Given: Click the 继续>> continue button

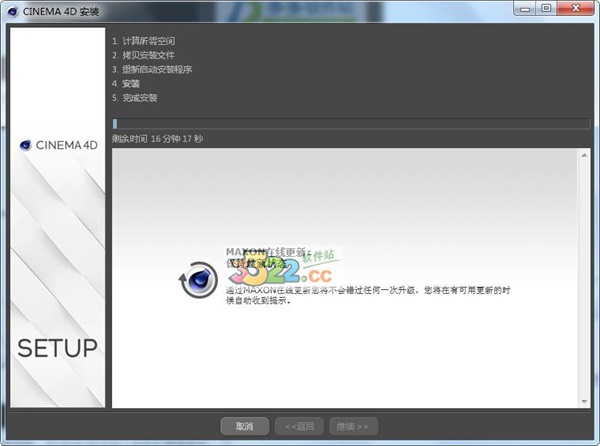Looking at the screenshot, I should [354, 426].
